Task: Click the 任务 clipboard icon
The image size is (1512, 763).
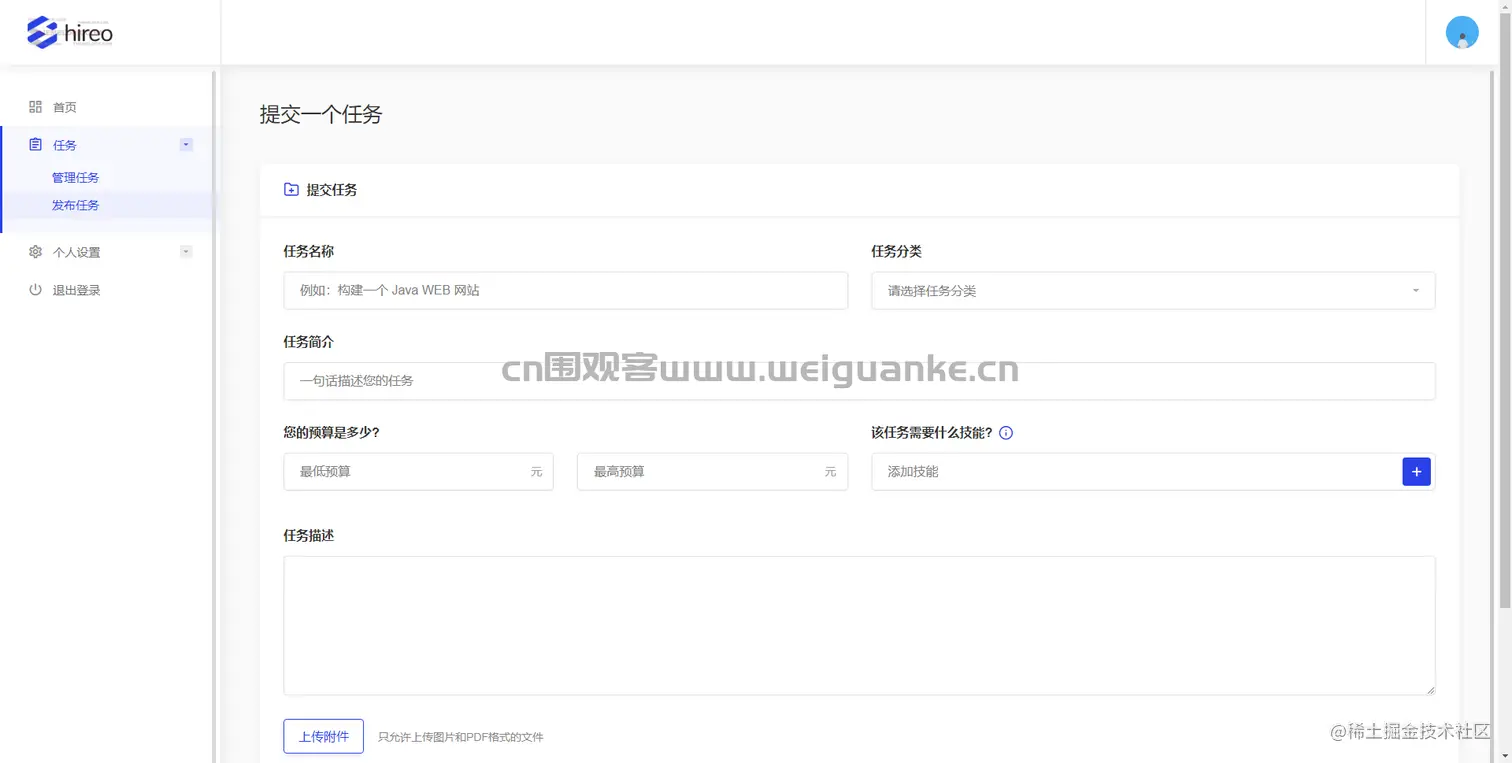Action: coord(35,145)
